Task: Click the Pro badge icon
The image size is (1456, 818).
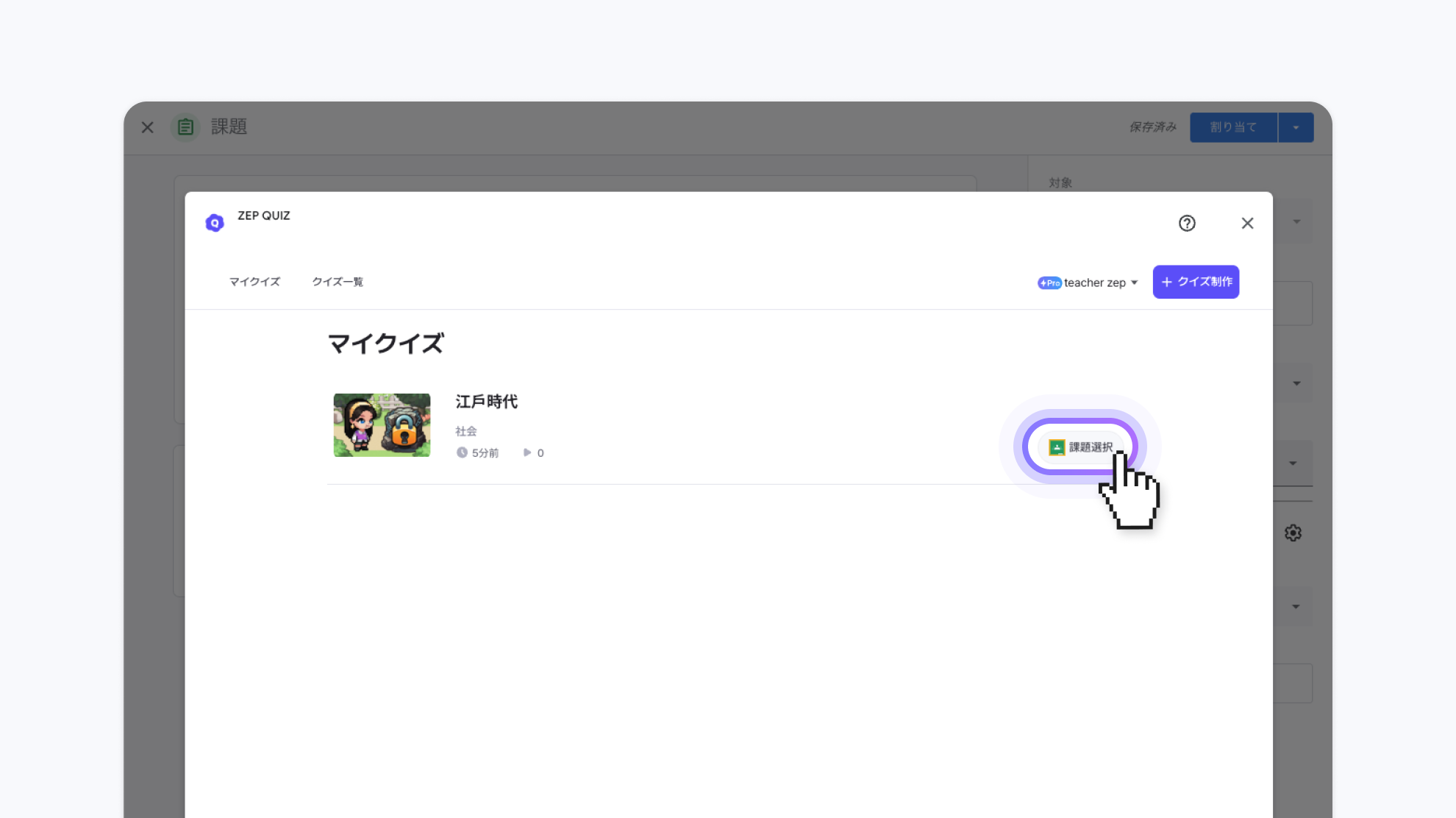Action: tap(1049, 282)
